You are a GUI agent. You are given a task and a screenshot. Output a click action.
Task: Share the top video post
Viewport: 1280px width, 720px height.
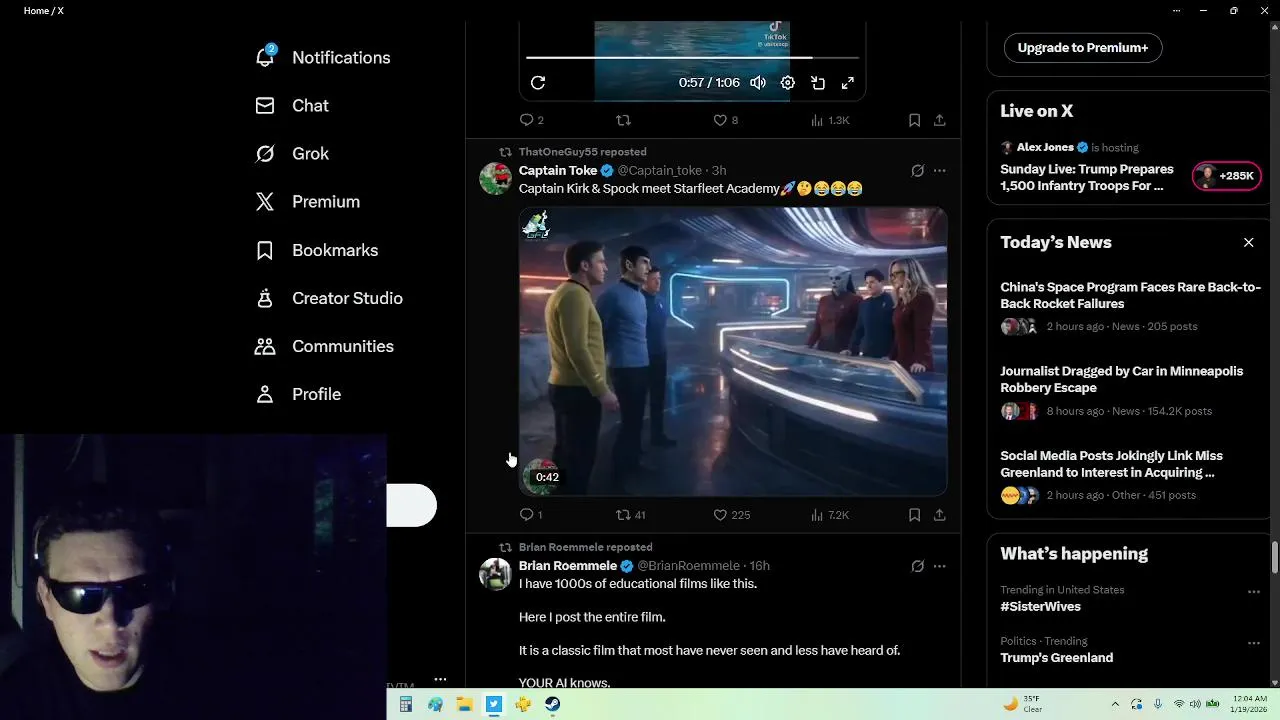click(x=940, y=120)
